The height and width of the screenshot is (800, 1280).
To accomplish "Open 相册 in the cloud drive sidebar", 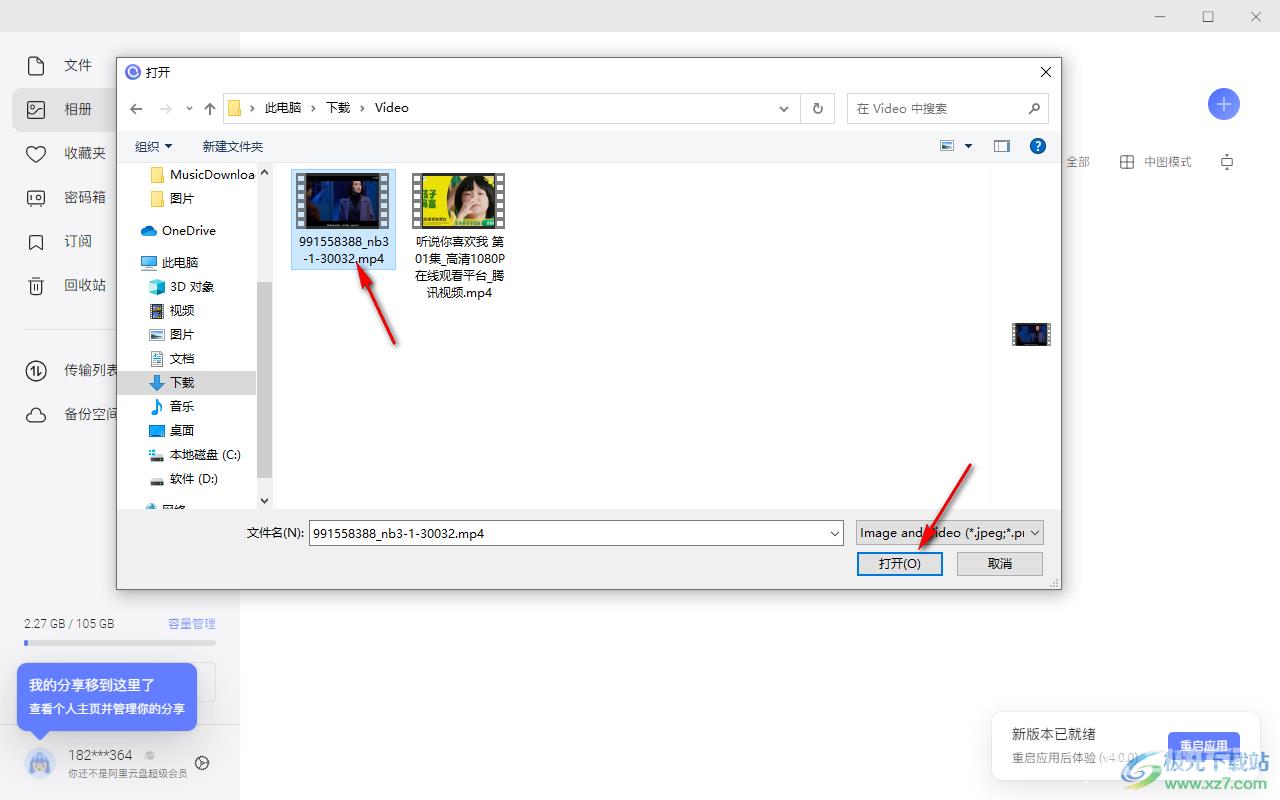I will pos(62,109).
